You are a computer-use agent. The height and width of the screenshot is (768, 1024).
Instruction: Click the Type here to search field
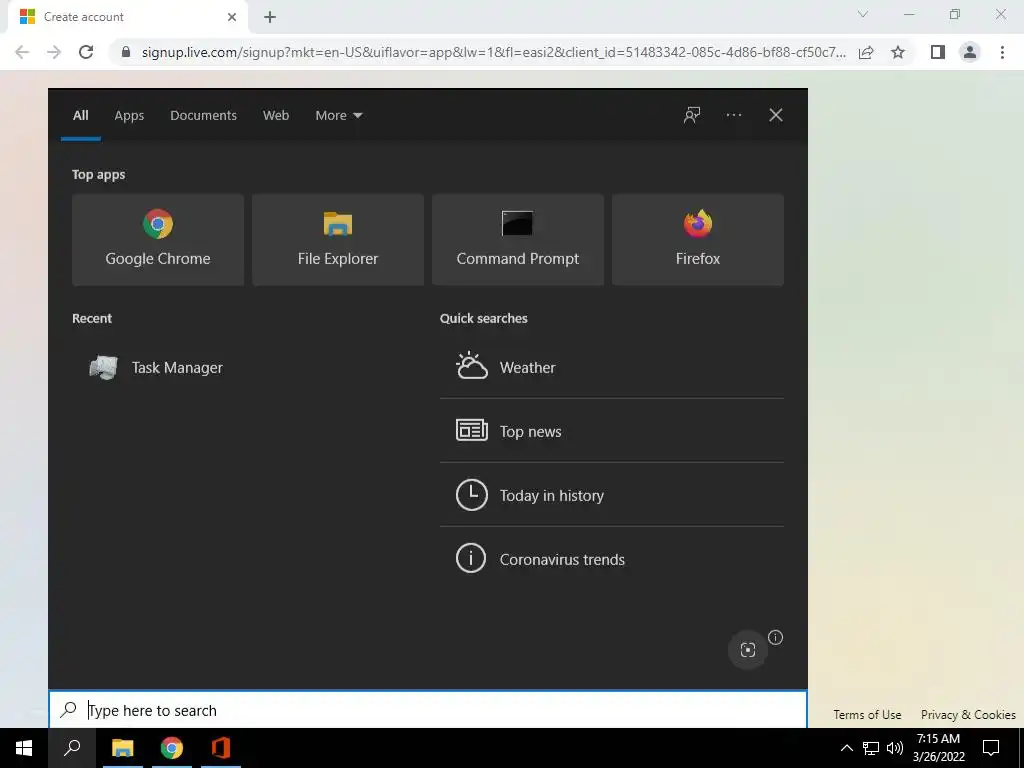tap(428, 710)
